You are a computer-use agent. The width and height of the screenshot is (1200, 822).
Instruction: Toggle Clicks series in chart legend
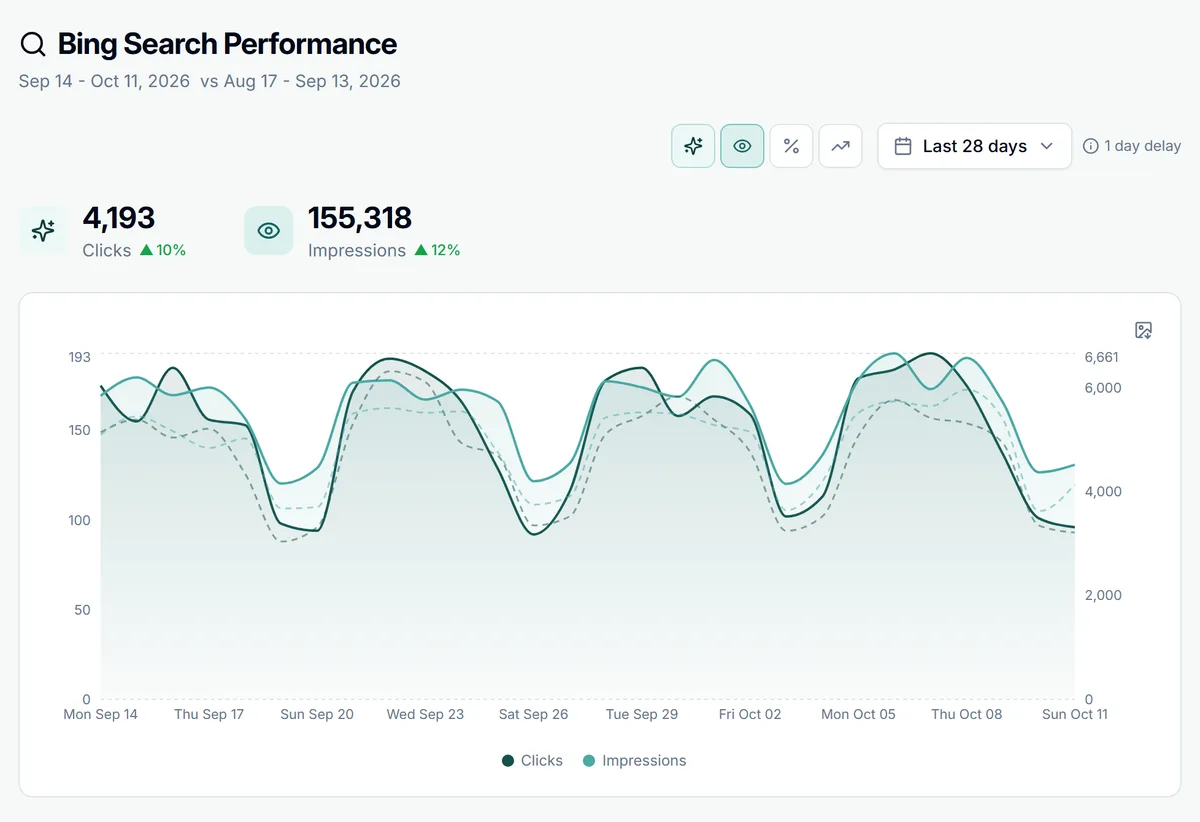(x=532, y=761)
